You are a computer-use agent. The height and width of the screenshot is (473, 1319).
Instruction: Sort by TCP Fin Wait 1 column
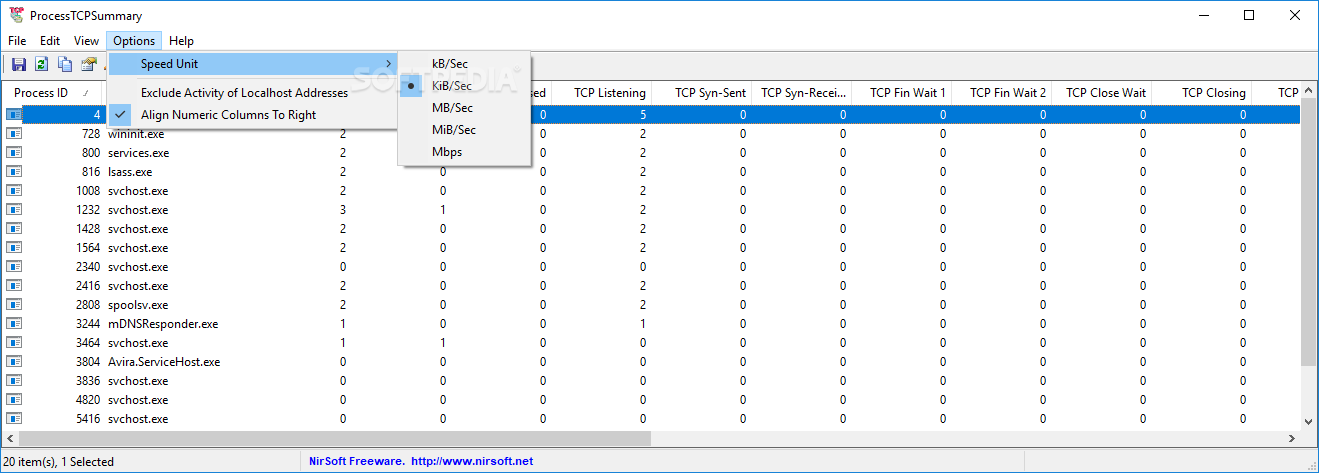pos(901,93)
